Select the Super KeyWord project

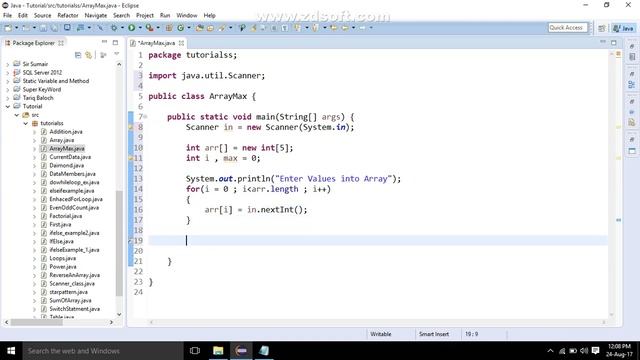42,89
